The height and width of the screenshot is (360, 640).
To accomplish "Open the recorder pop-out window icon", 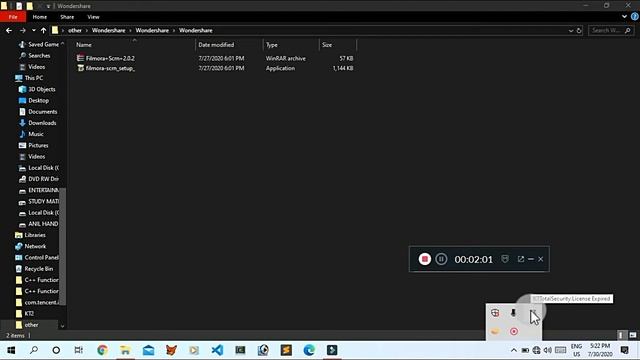I will tap(521, 259).
